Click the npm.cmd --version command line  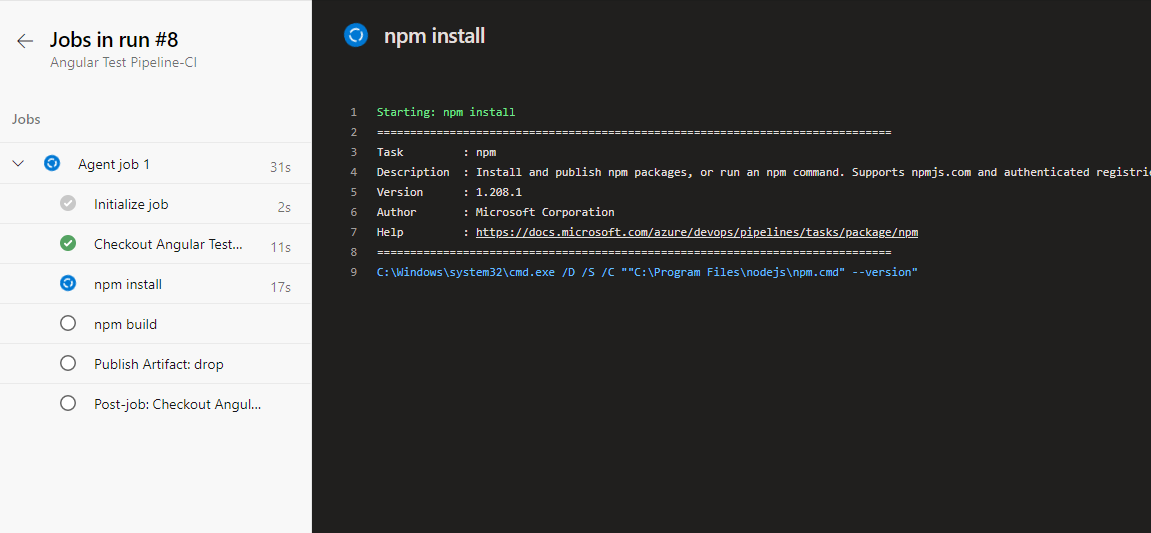[646, 272]
